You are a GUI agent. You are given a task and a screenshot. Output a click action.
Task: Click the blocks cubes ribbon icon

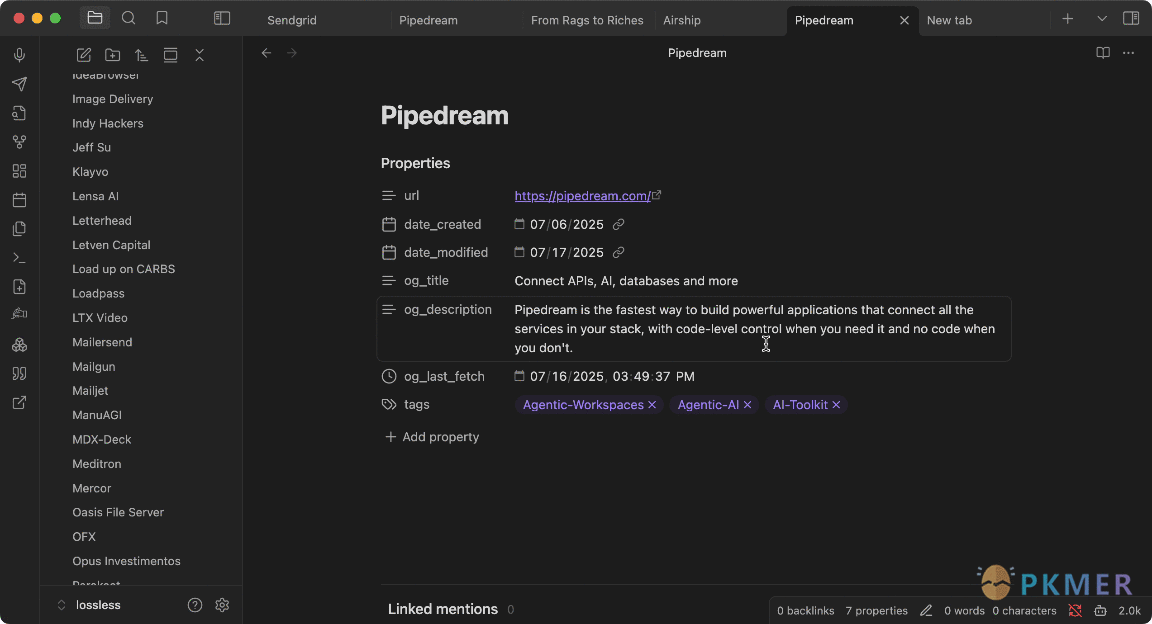point(20,345)
